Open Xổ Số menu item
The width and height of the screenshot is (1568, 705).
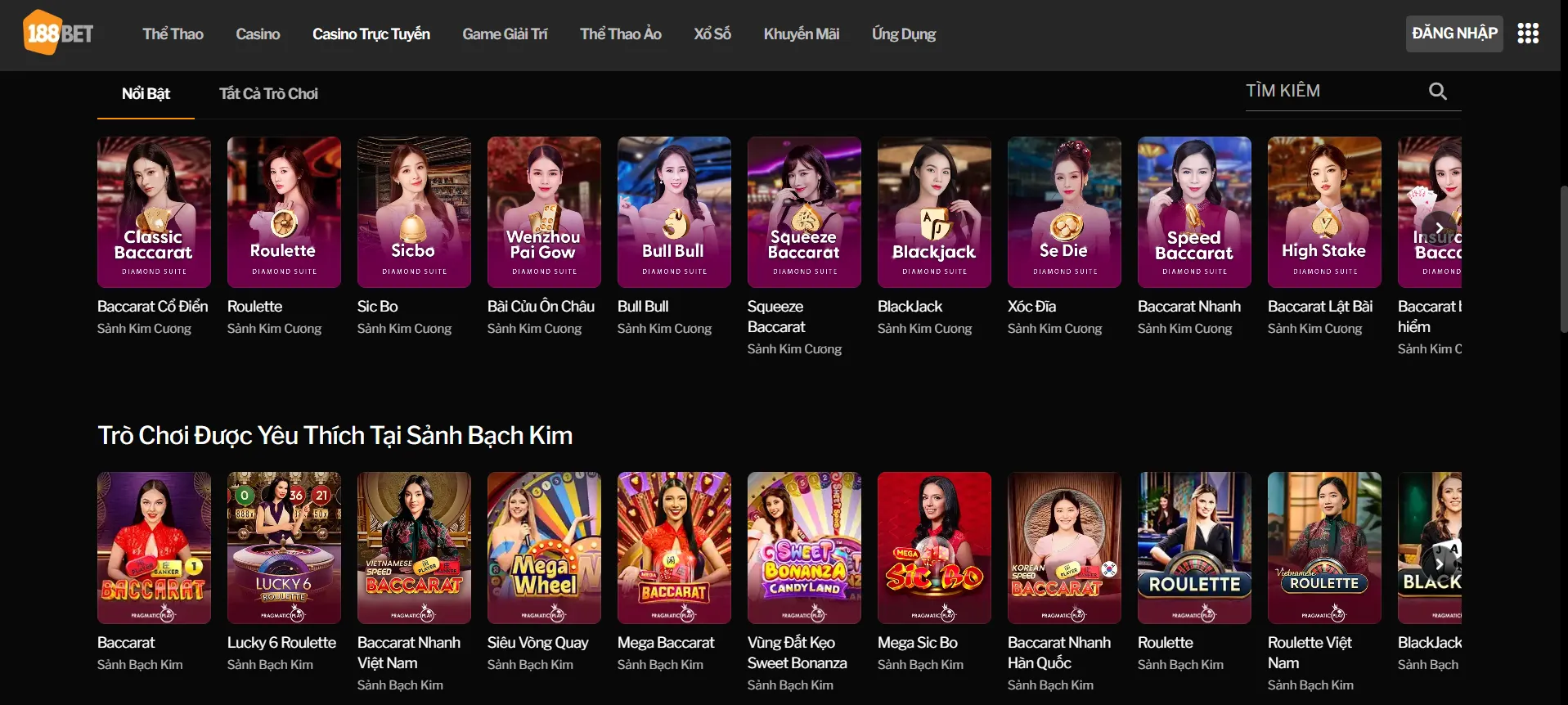(712, 34)
